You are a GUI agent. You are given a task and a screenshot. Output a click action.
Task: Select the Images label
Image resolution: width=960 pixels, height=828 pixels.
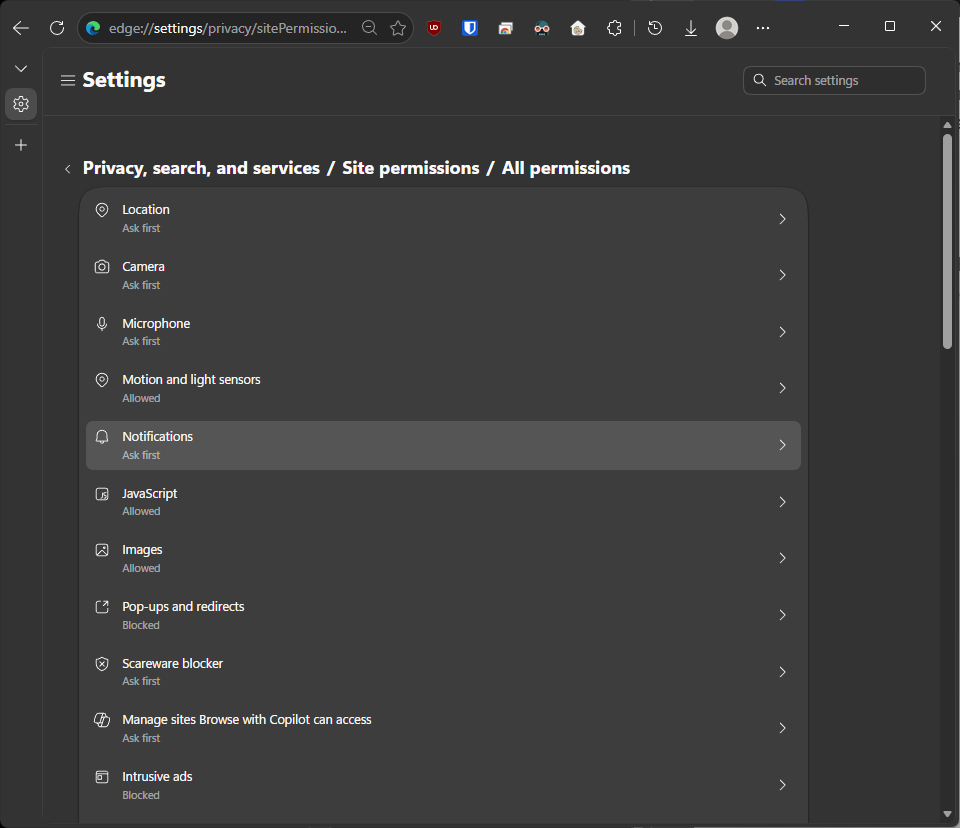click(142, 550)
